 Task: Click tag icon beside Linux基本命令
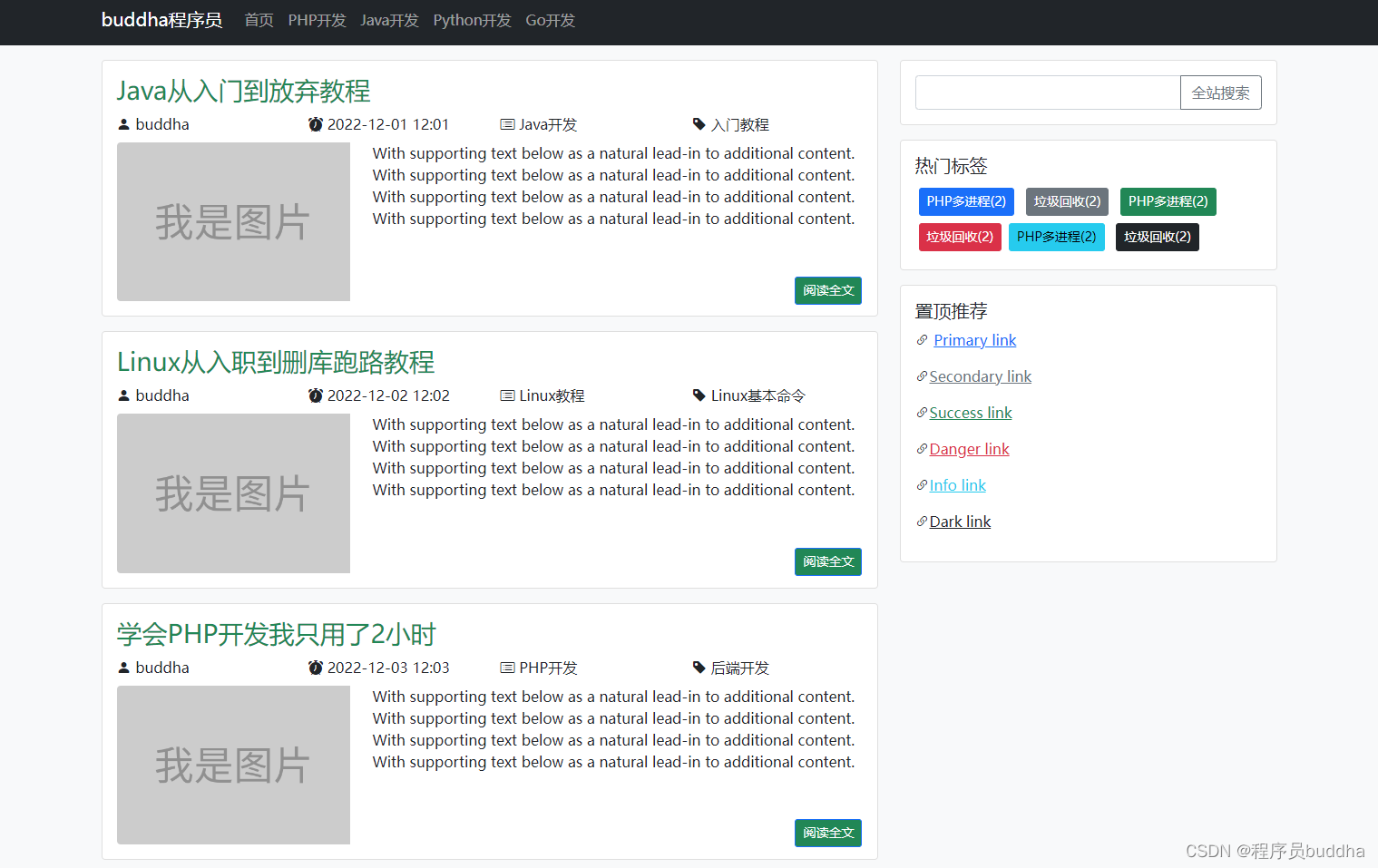[699, 395]
